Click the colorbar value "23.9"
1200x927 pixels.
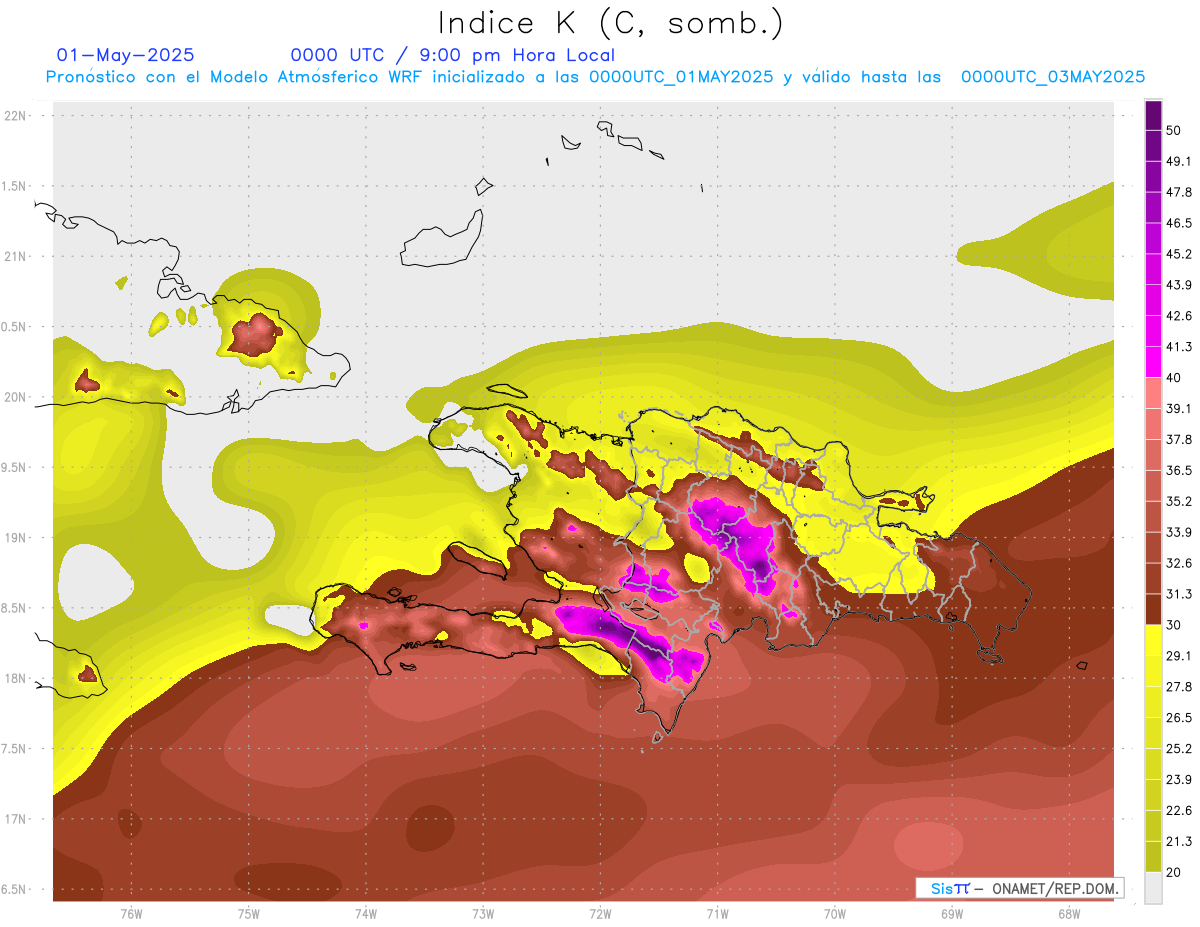[x=1178, y=780]
